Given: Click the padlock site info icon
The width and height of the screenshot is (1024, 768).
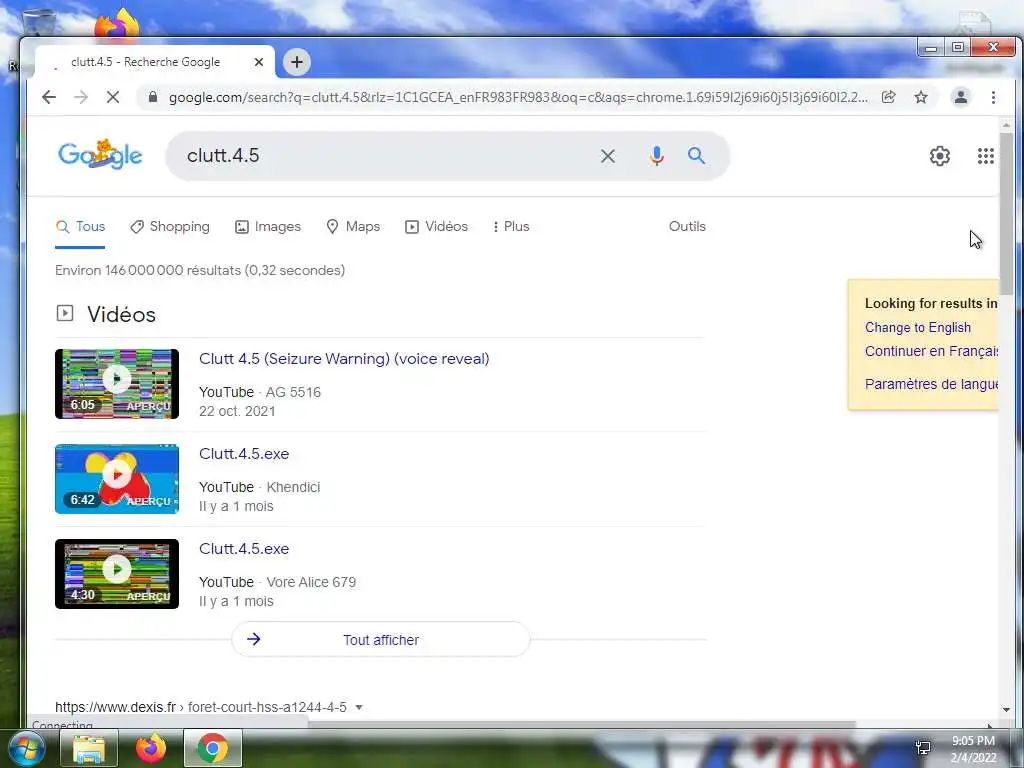Looking at the screenshot, I should pos(153,97).
